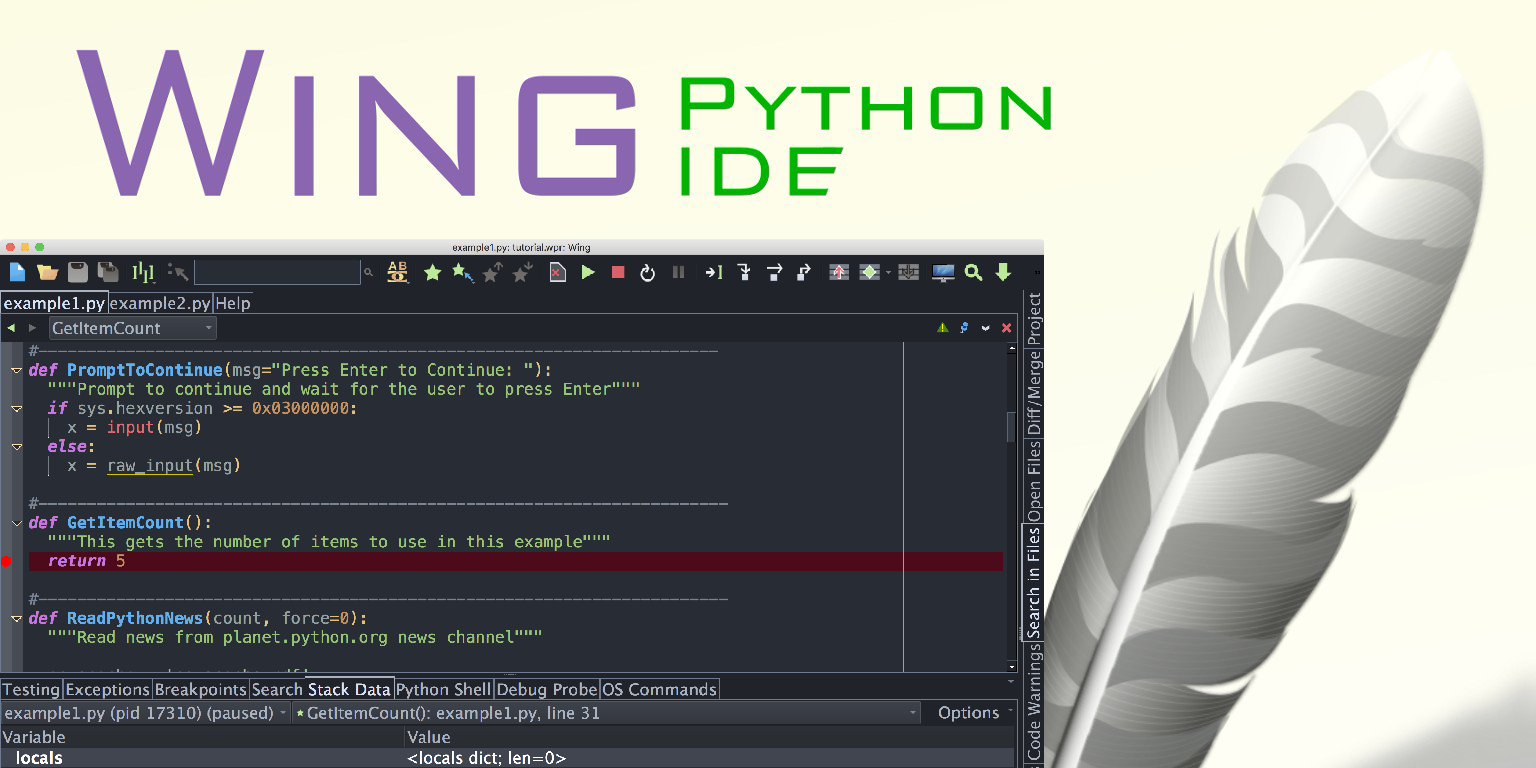Open the GetItemCount() stack frame dropdown
1536x768 pixels.
pos(607,713)
